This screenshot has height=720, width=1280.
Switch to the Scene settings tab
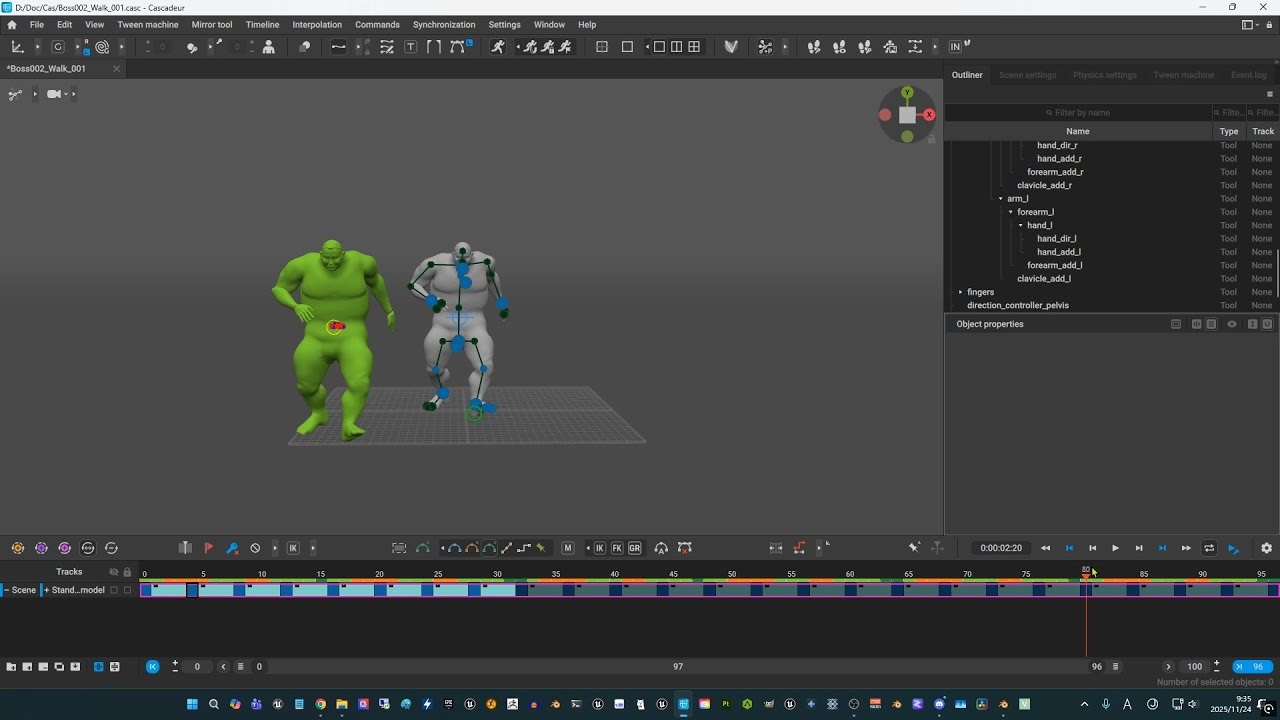[x=1027, y=75]
